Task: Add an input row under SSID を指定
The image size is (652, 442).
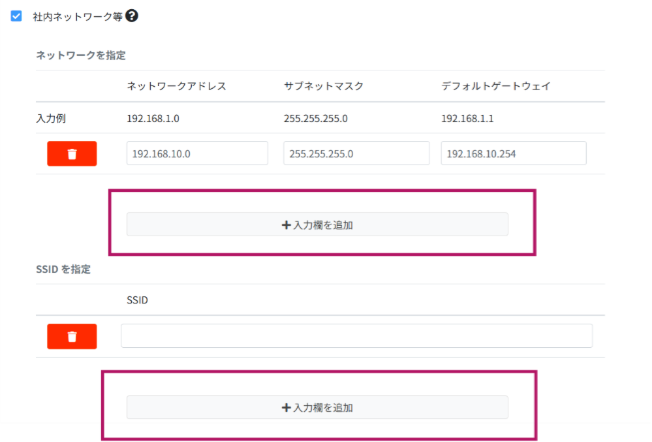Action: click(317, 407)
